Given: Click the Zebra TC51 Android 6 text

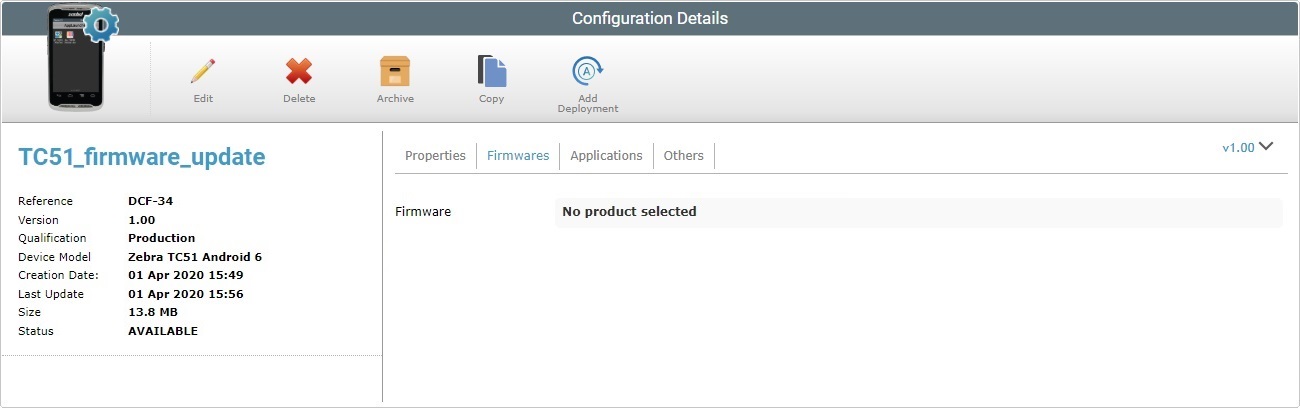Looking at the screenshot, I should point(195,257).
